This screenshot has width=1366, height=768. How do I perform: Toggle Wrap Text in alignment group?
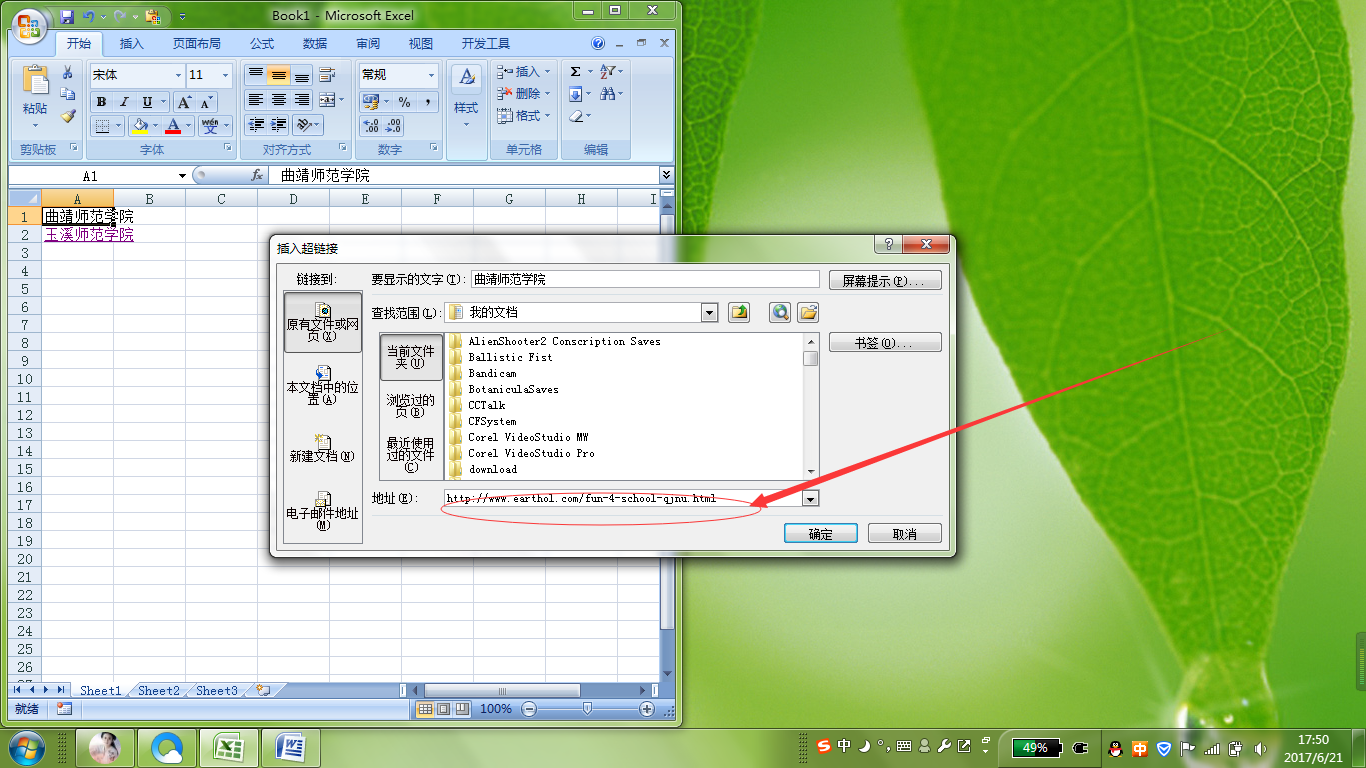tap(327, 75)
